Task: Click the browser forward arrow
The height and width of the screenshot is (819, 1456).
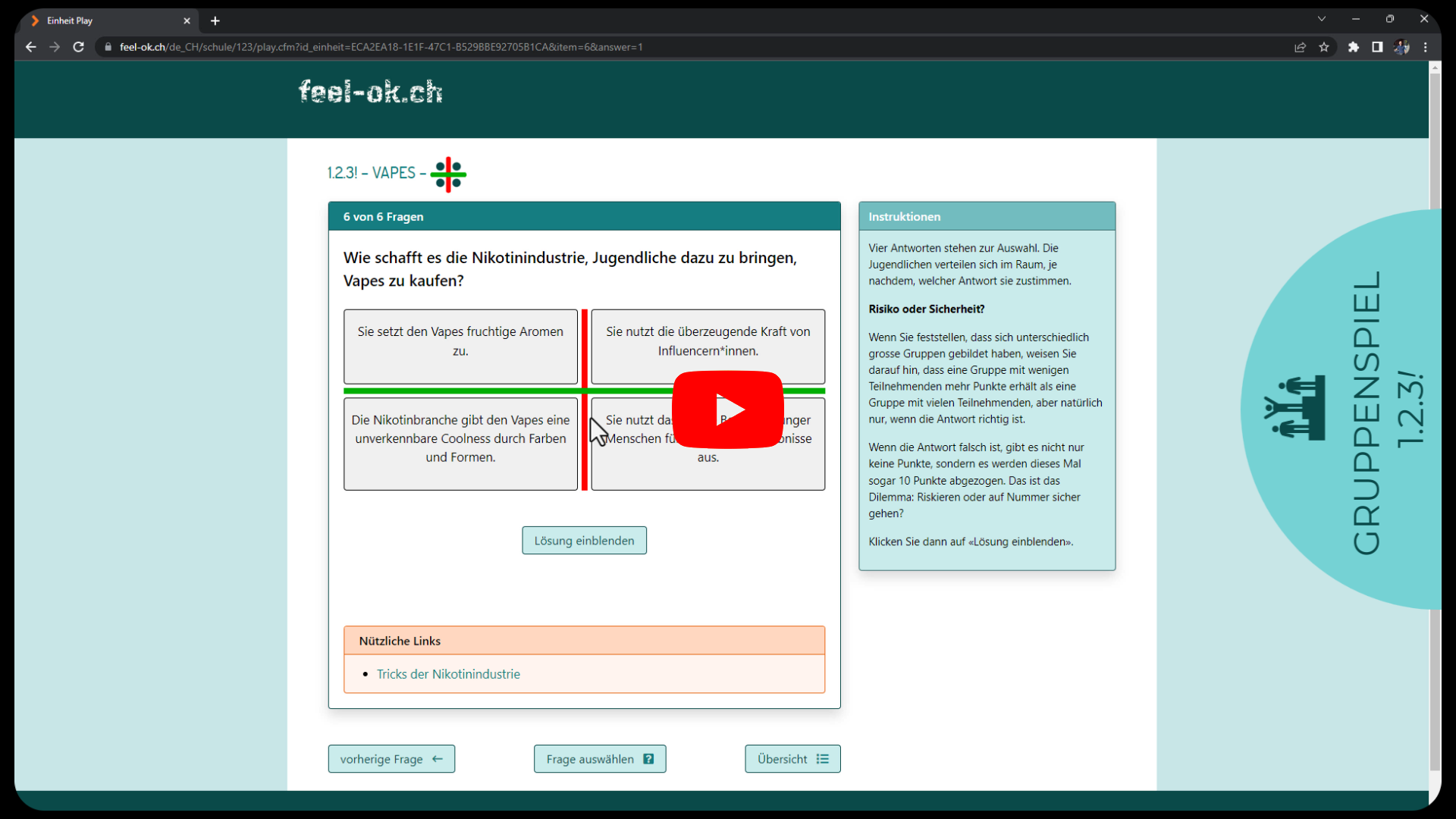Action: [55, 47]
